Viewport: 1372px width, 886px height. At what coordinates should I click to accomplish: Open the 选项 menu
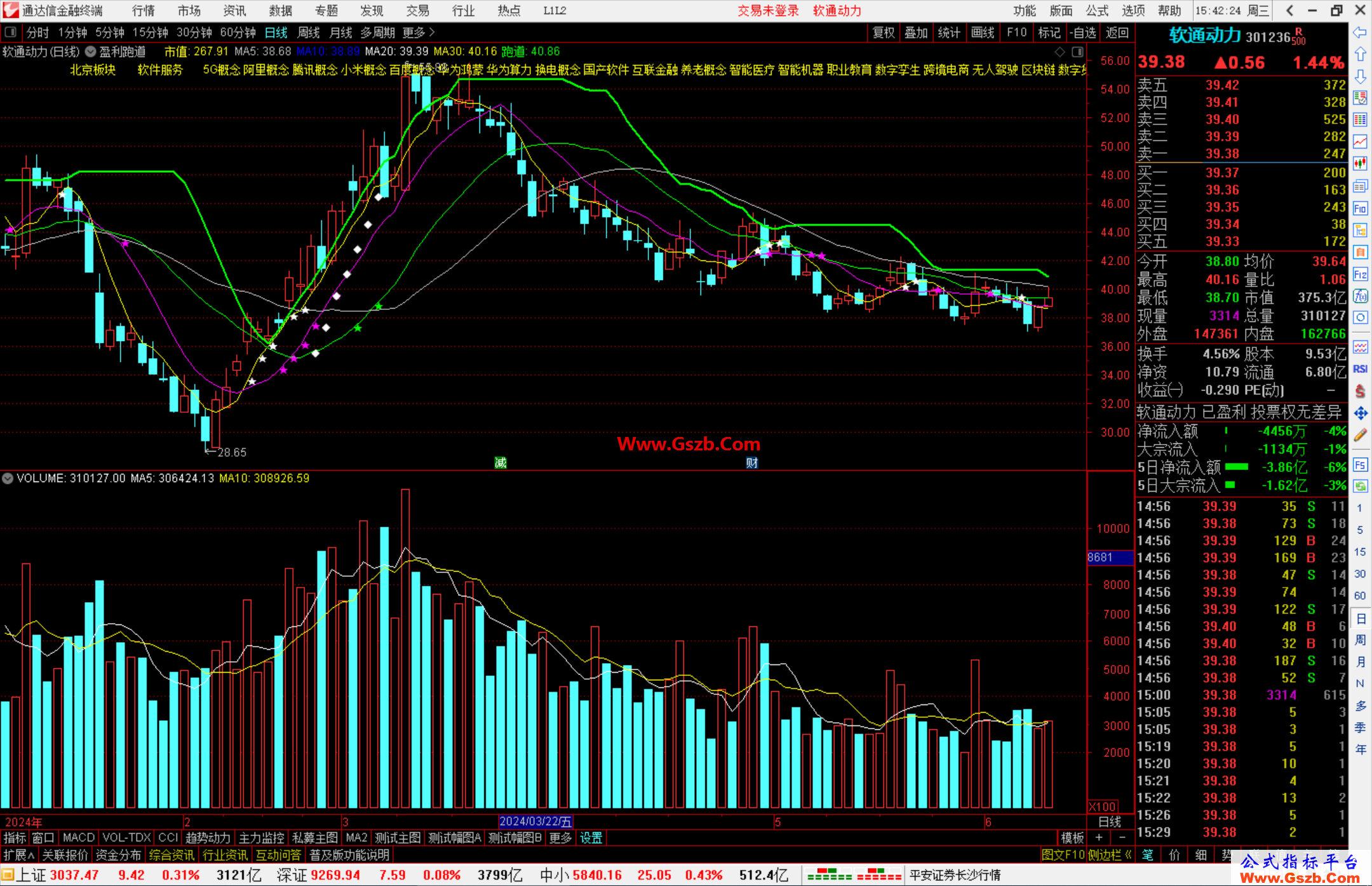click(x=1133, y=11)
